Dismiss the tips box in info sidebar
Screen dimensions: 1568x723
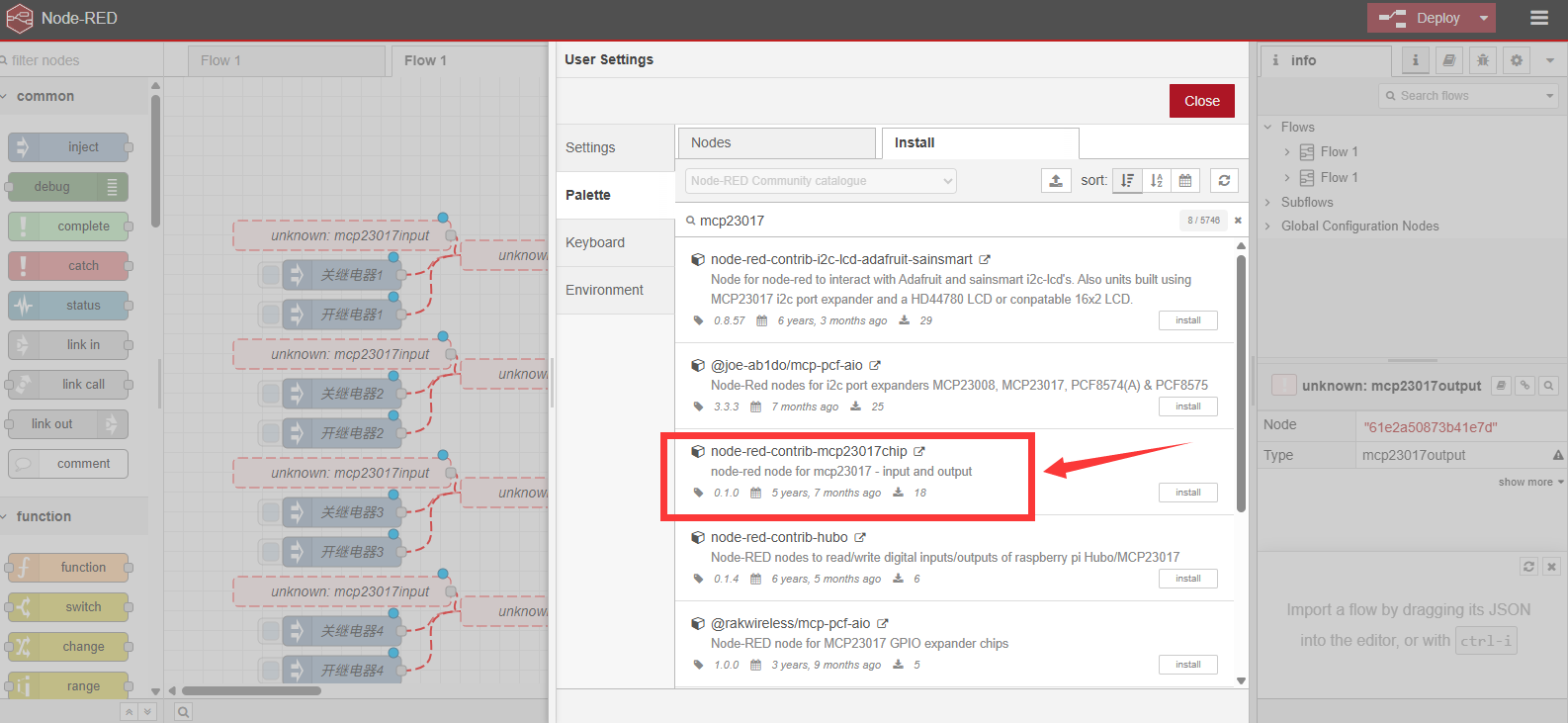pyautogui.click(x=1551, y=567)
